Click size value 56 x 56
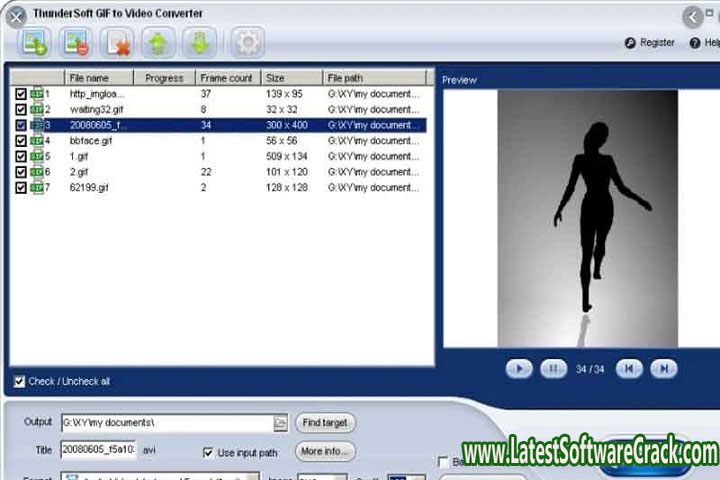 [281, 141]
